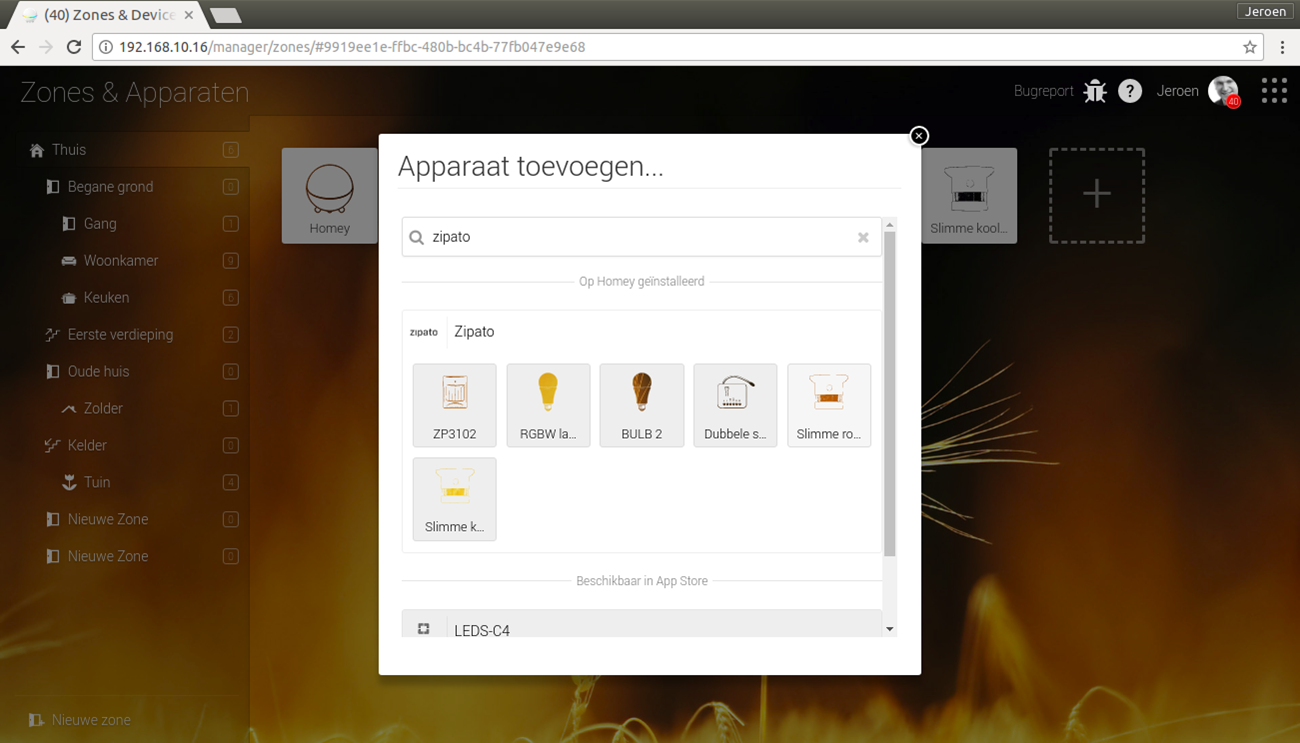This screenshot has height=743, width=1300.
Task: Open the Keuken zone
Action: coord(106,298)
